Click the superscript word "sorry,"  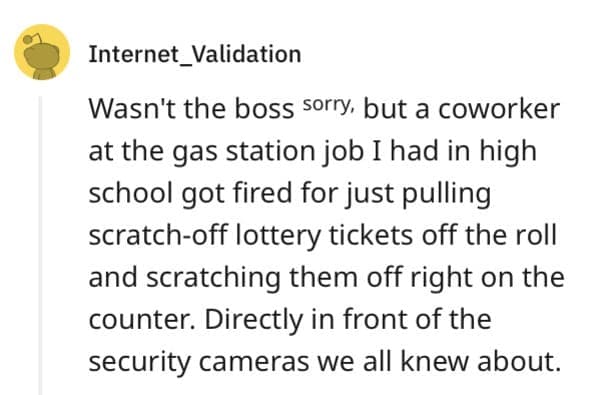329,105
